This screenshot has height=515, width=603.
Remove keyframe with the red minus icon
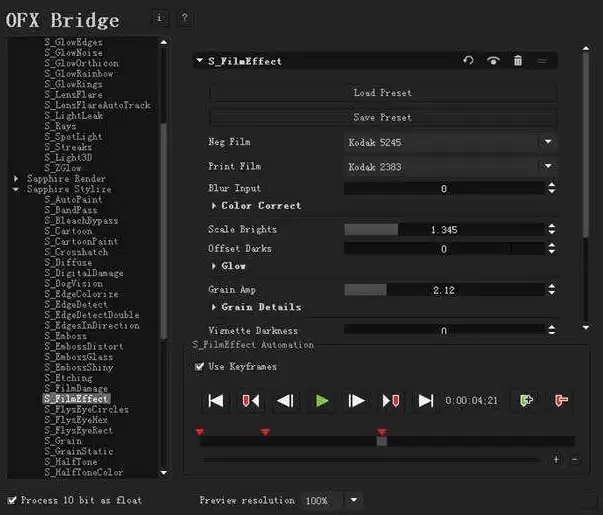pos(561,401)
